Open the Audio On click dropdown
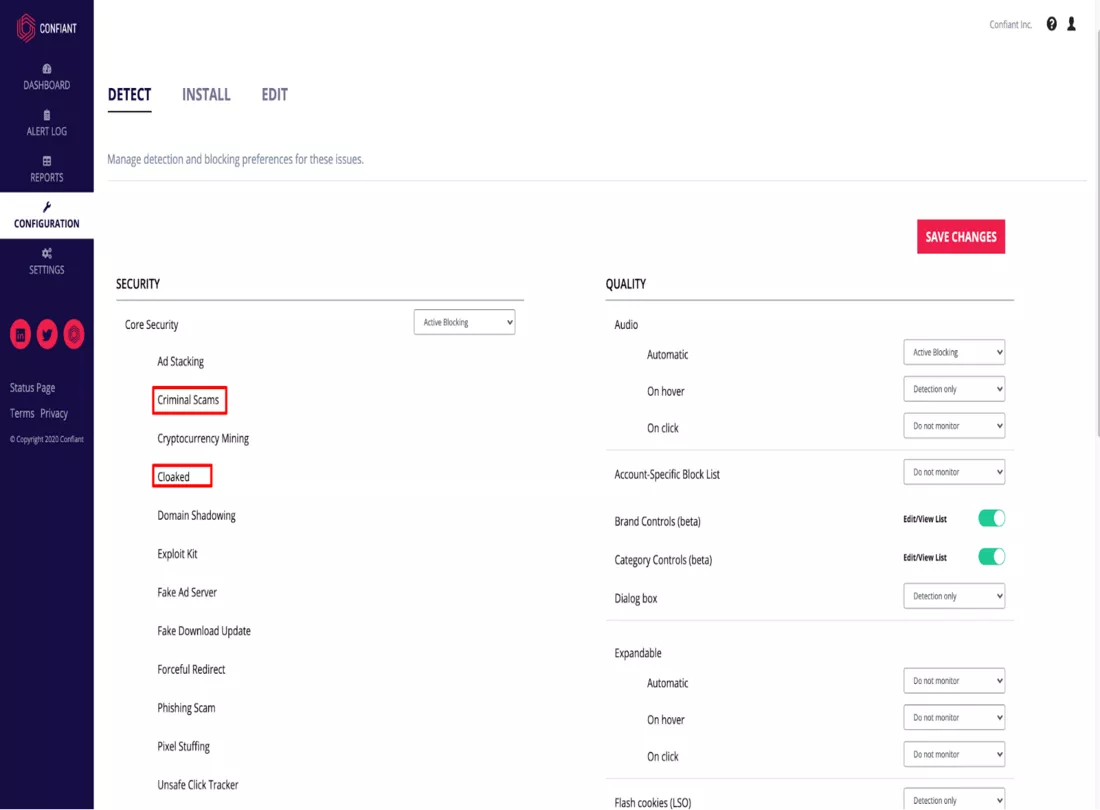The width and height of the screenshot is (1100, 810). [954, 426]
